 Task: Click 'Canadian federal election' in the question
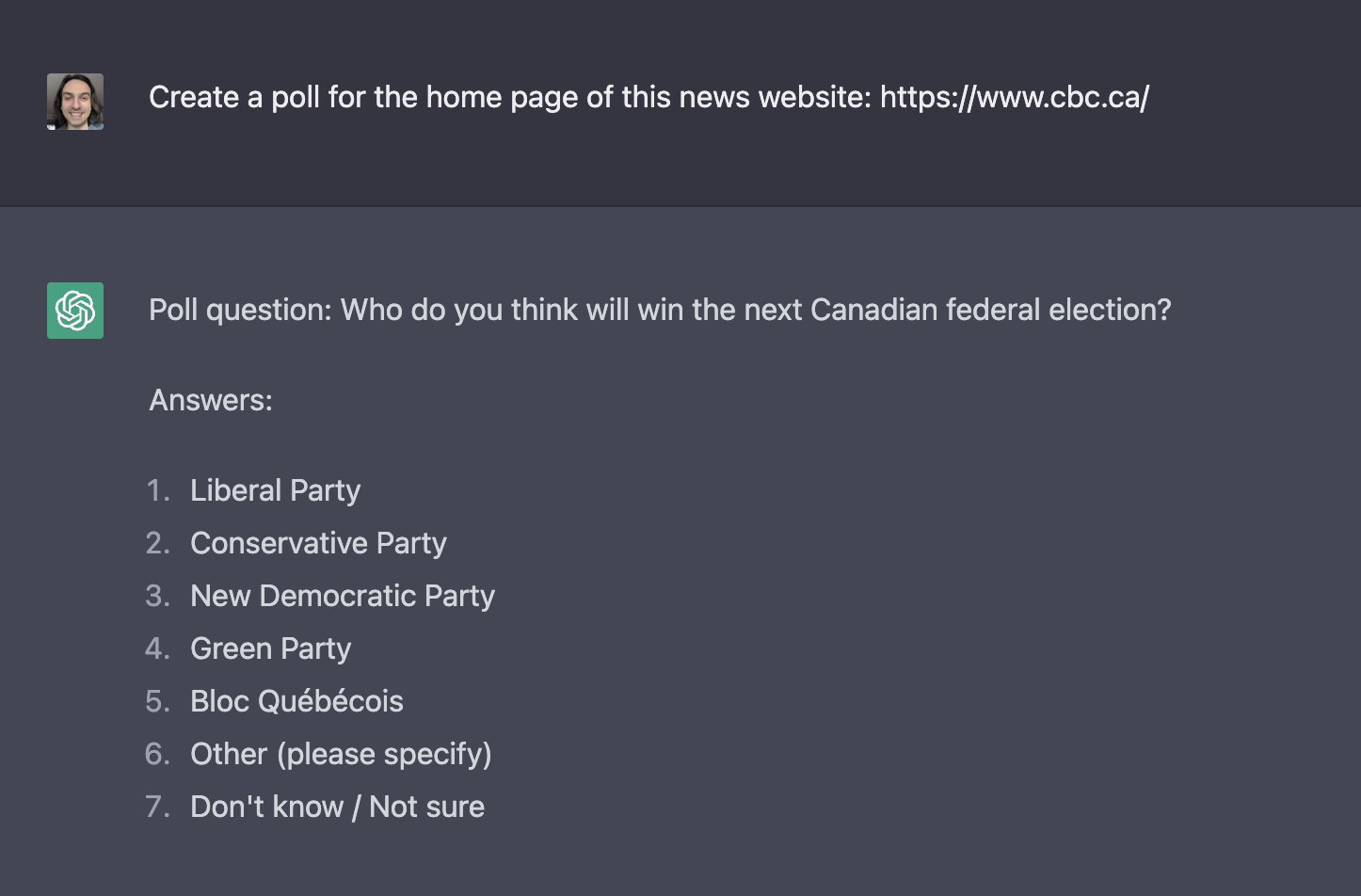click(990, 310)
